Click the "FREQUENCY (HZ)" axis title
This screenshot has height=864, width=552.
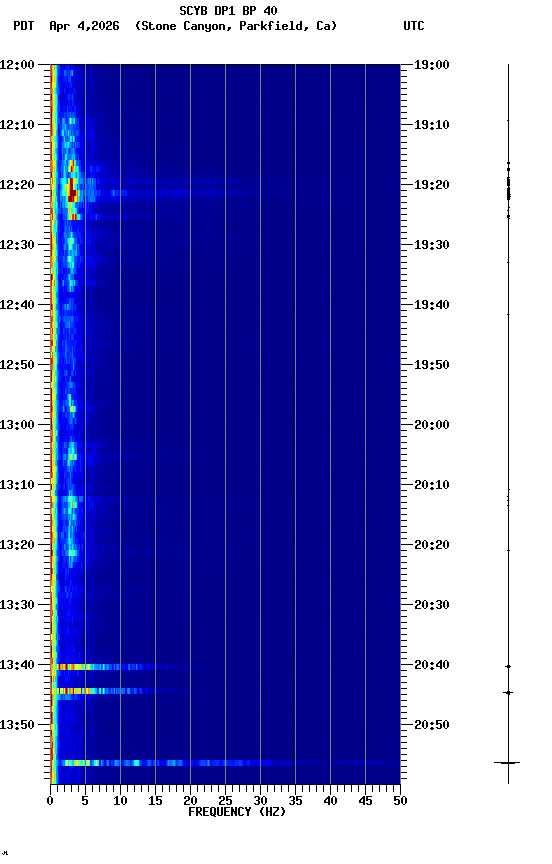(x=237, y=812)
